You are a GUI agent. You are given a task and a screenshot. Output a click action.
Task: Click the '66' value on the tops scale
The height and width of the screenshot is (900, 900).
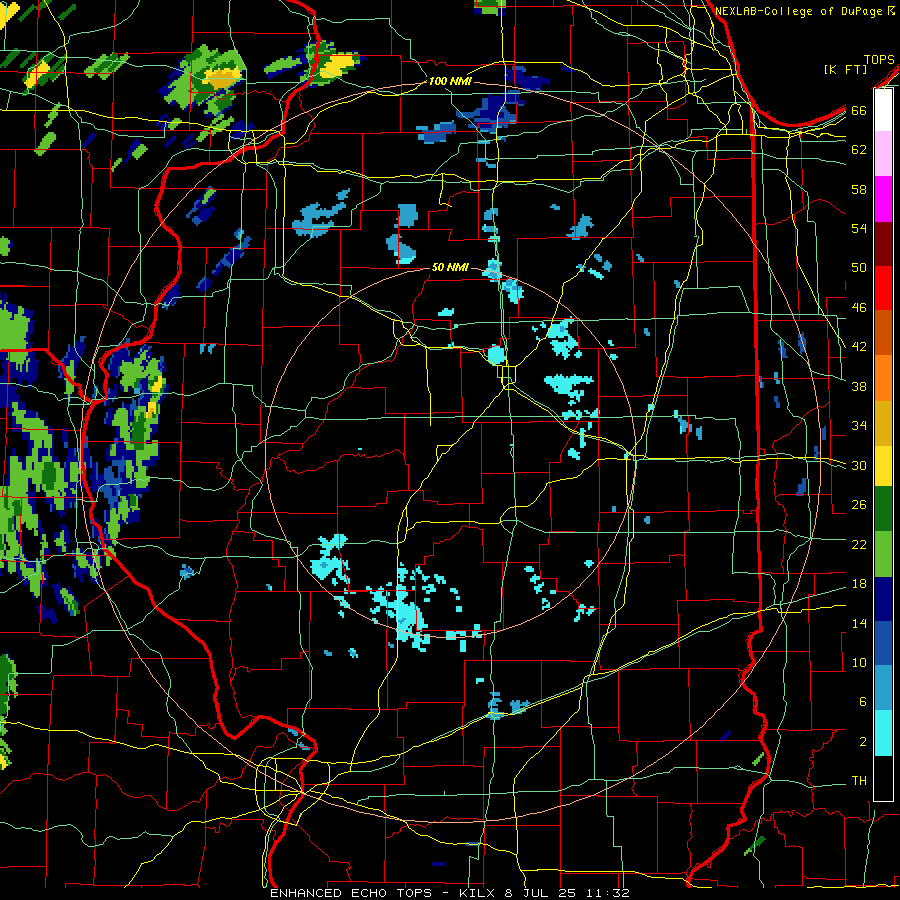tap(859, 110)
